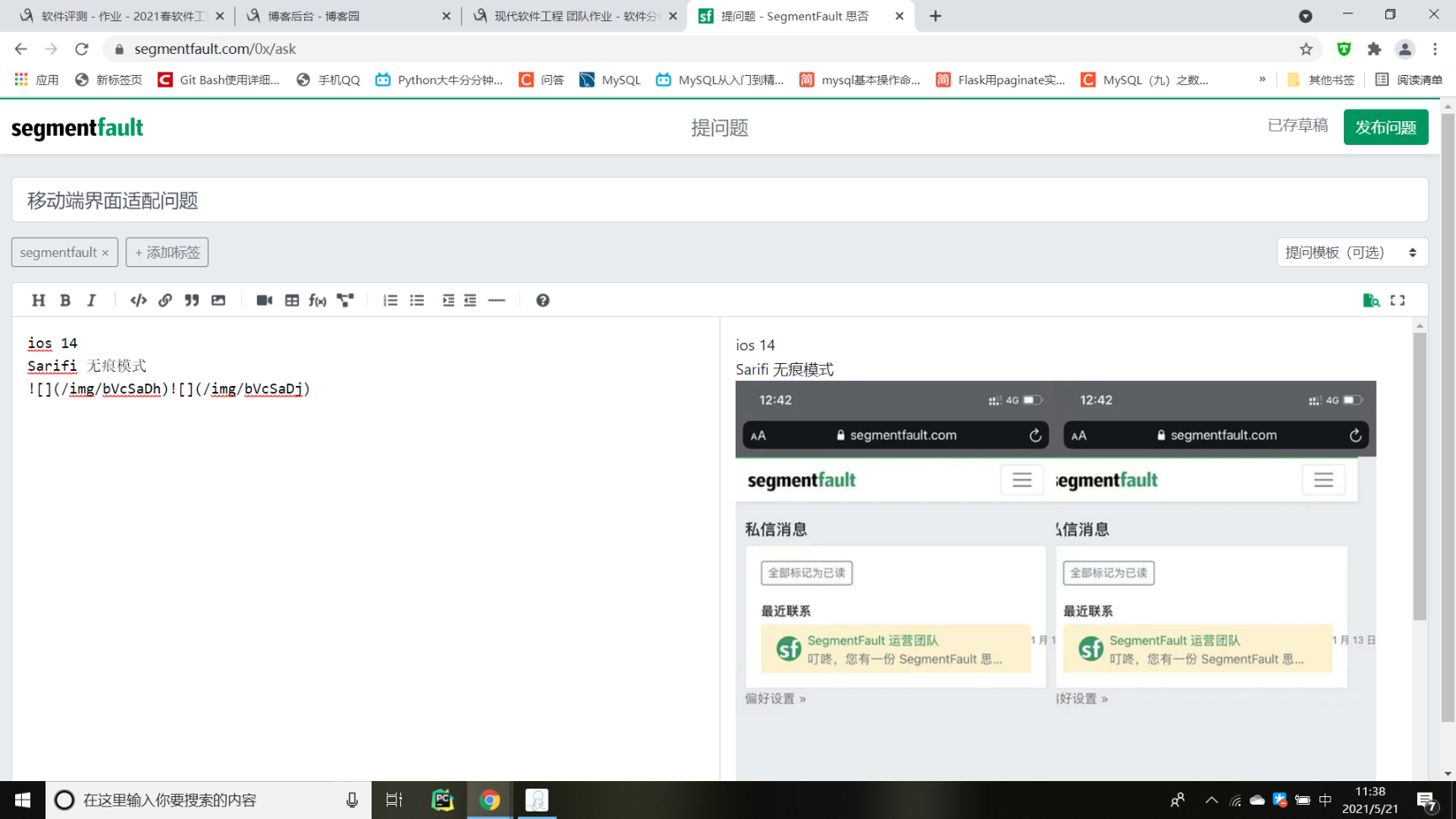This screenshot has width=1456, height=819.
Task: Open the preview pane with the document-search icon
Action: pyautogui.click(x=1371, y=300)
